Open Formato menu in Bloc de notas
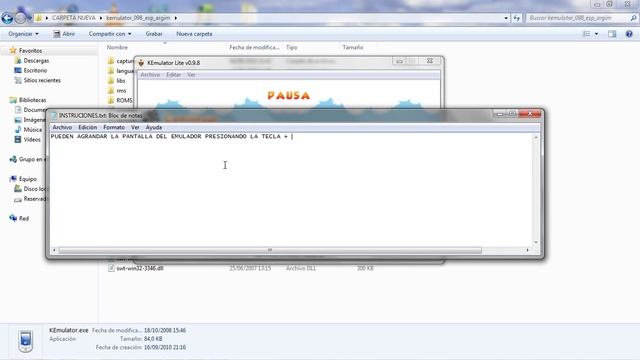640x360 pixels. (114, 127)
